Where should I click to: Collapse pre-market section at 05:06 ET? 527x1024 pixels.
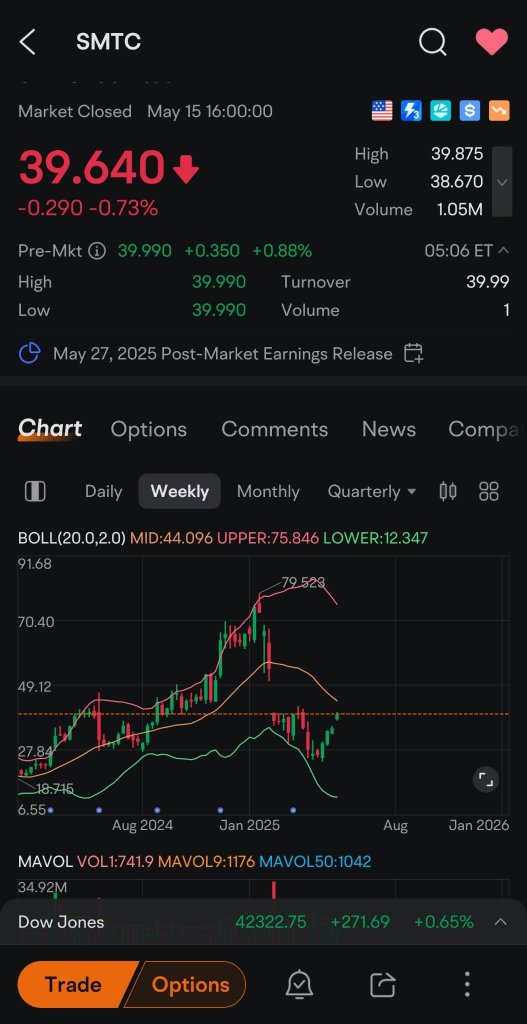pos(503,250)
